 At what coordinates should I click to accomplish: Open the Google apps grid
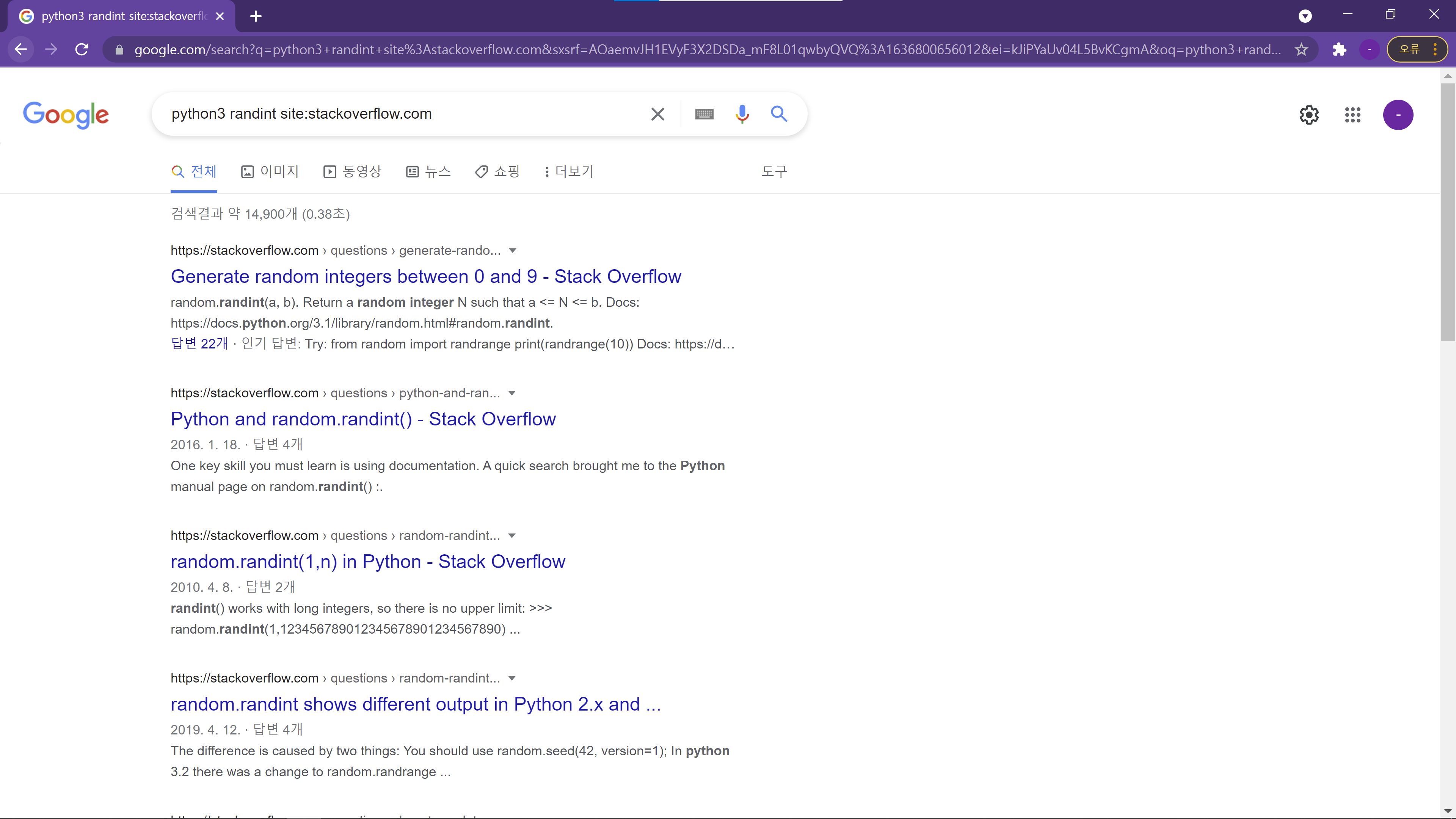coord(1352,115)
